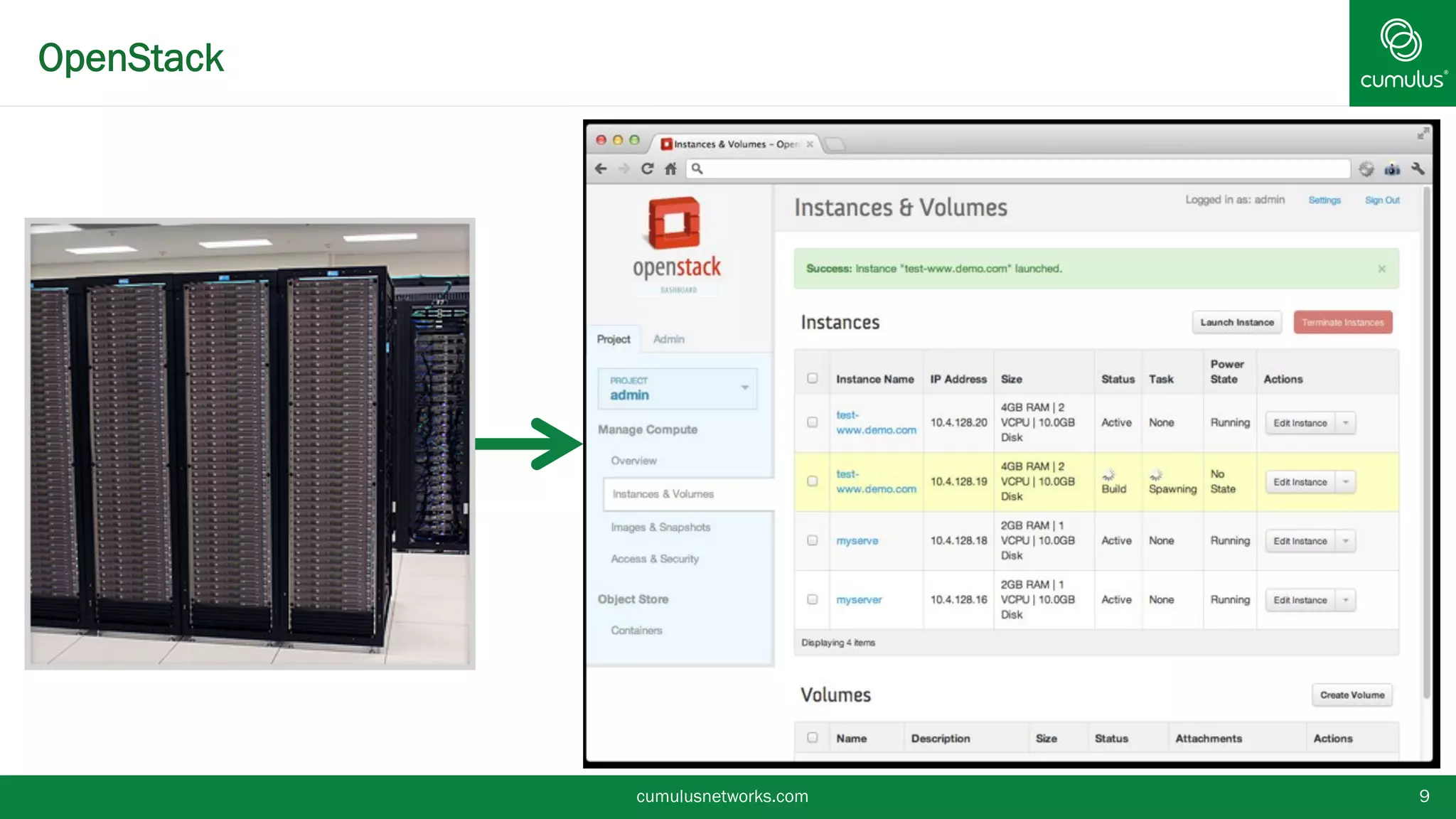Check the myserver instance checkbox

[x=813, y=599]
